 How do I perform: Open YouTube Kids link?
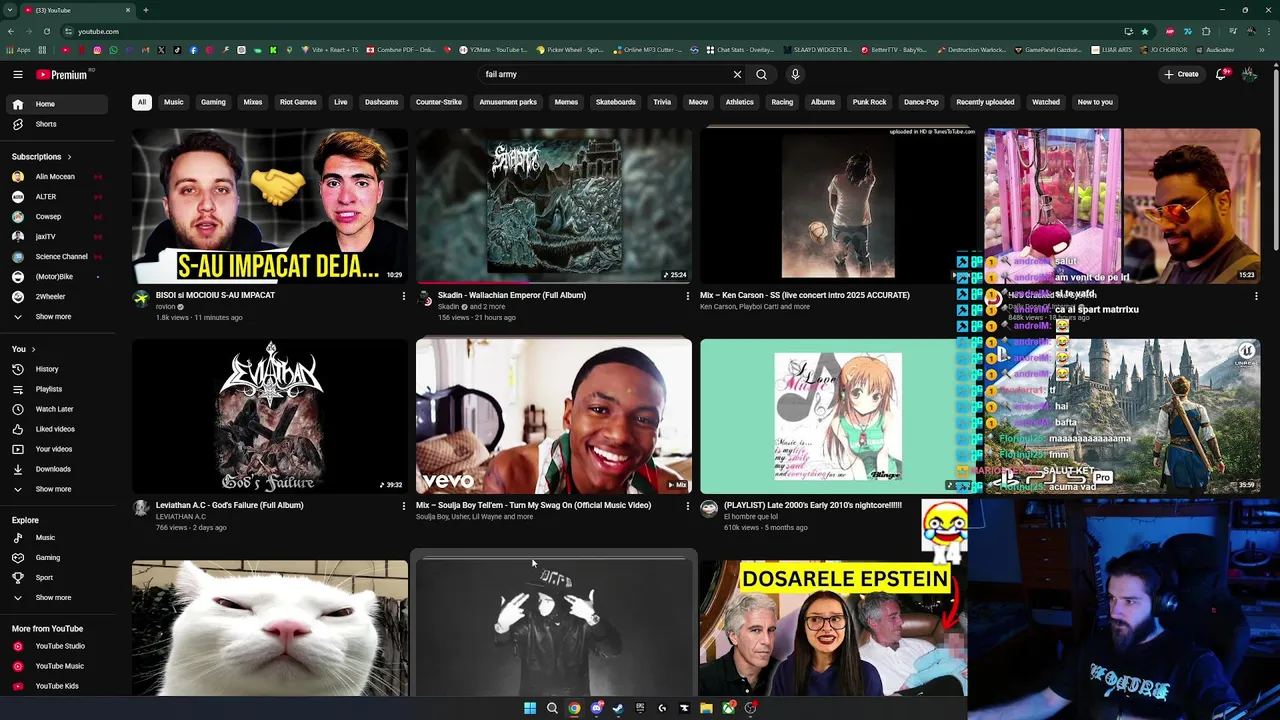58,686
